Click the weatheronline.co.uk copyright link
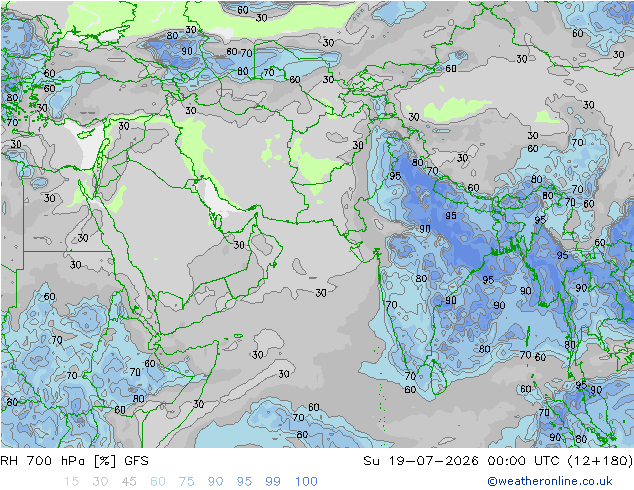 [549, 481]
